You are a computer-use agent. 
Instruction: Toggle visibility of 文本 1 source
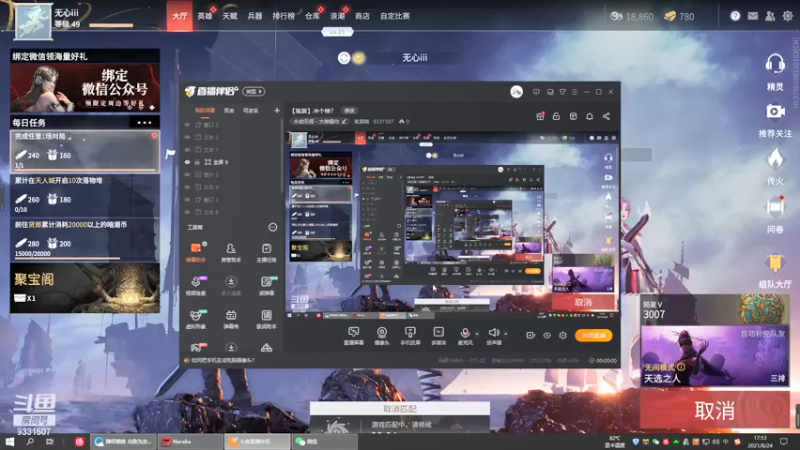coord(187,149)
